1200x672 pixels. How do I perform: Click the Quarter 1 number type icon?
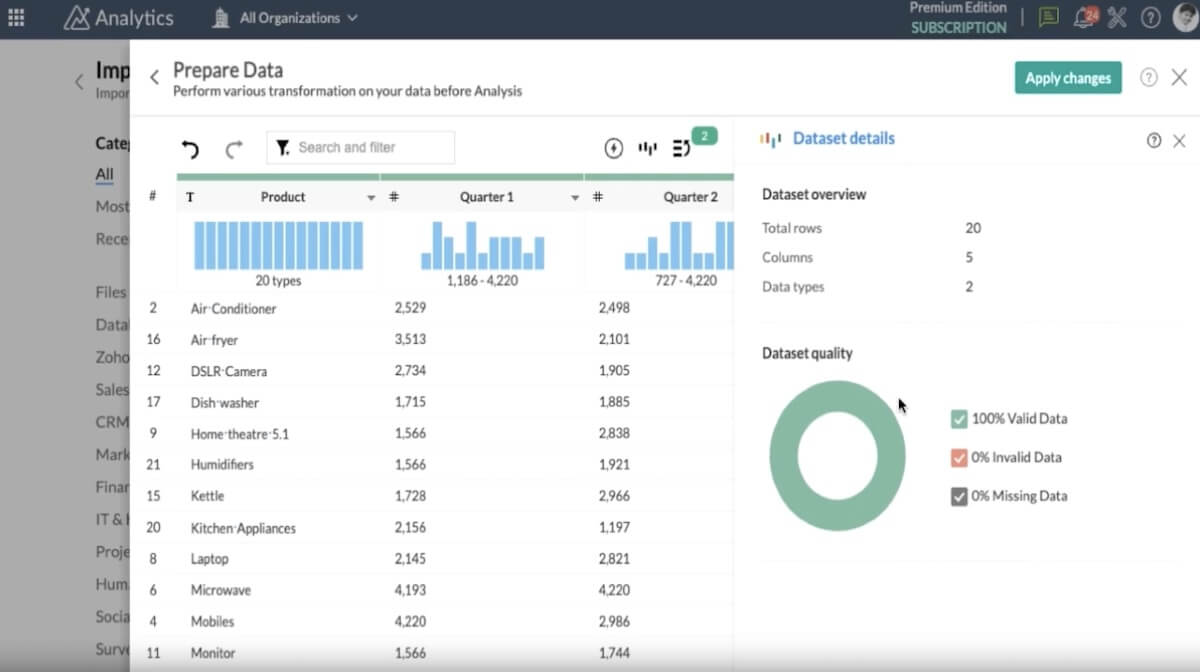click(x=394, y=197)
